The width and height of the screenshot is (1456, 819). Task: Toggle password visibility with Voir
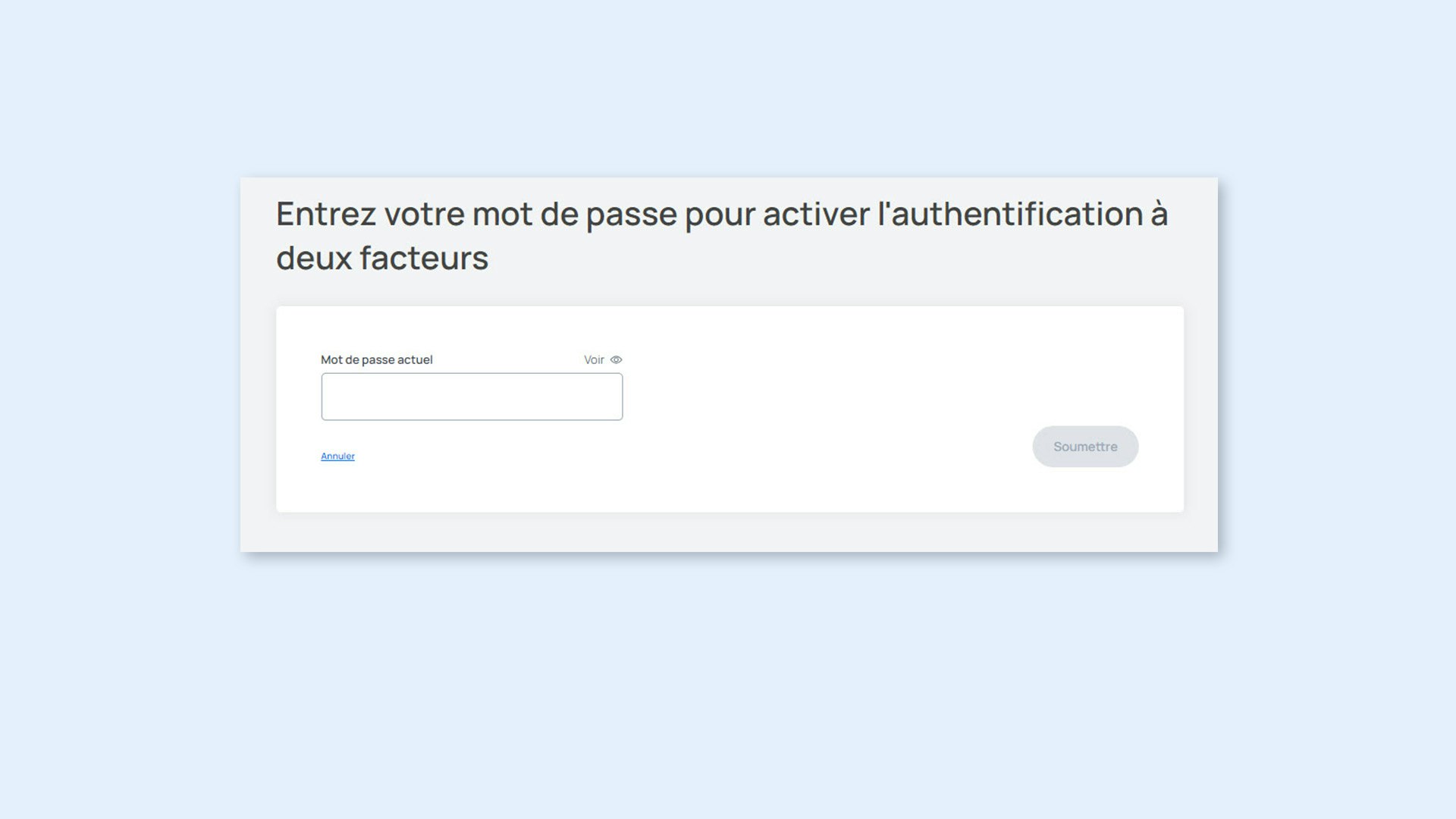coord(603,359)
